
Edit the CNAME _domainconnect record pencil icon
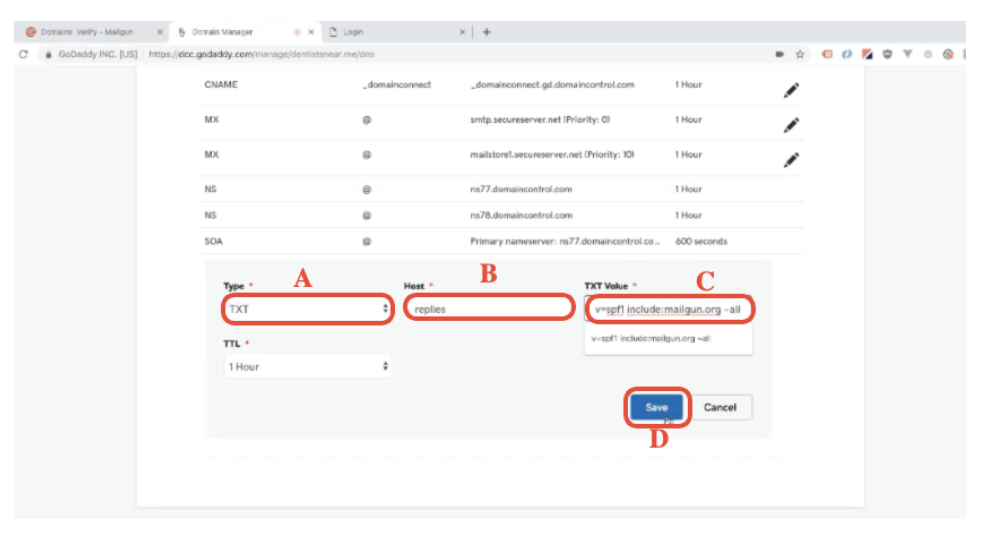point(791,90)
